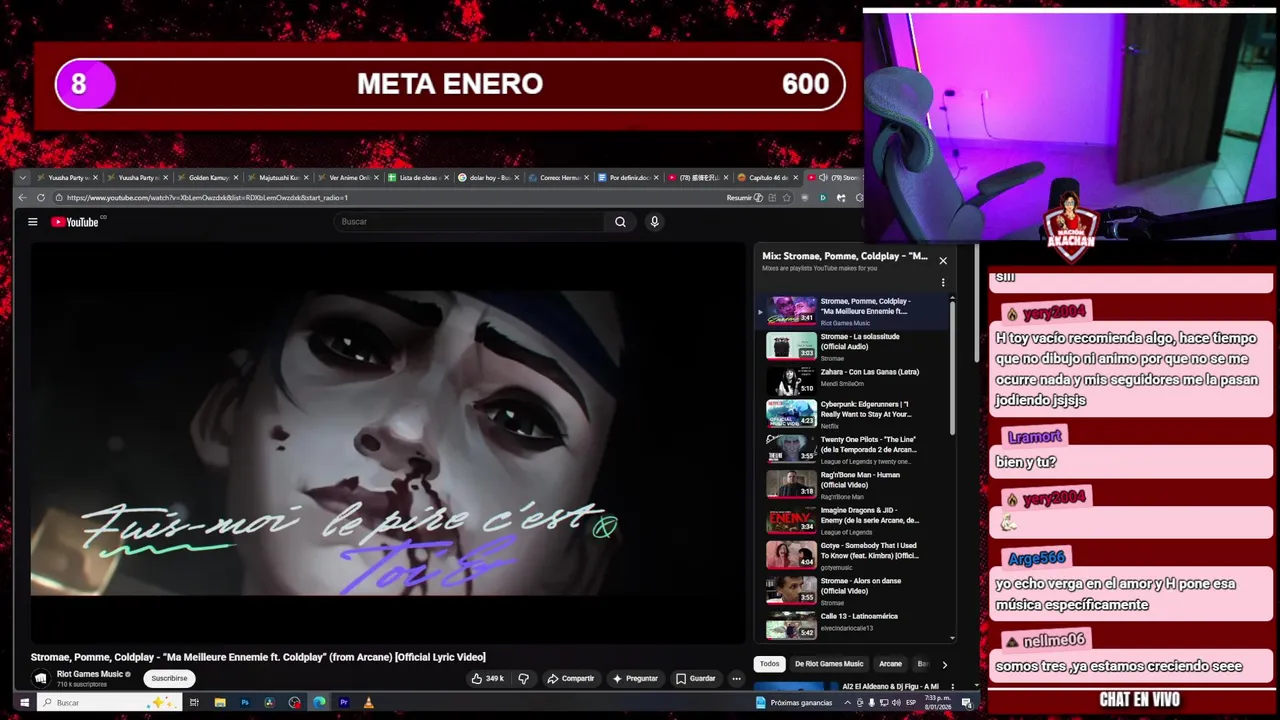
Task: Click the magnifier search button in YouTube
Action: [x=620, y=222]
